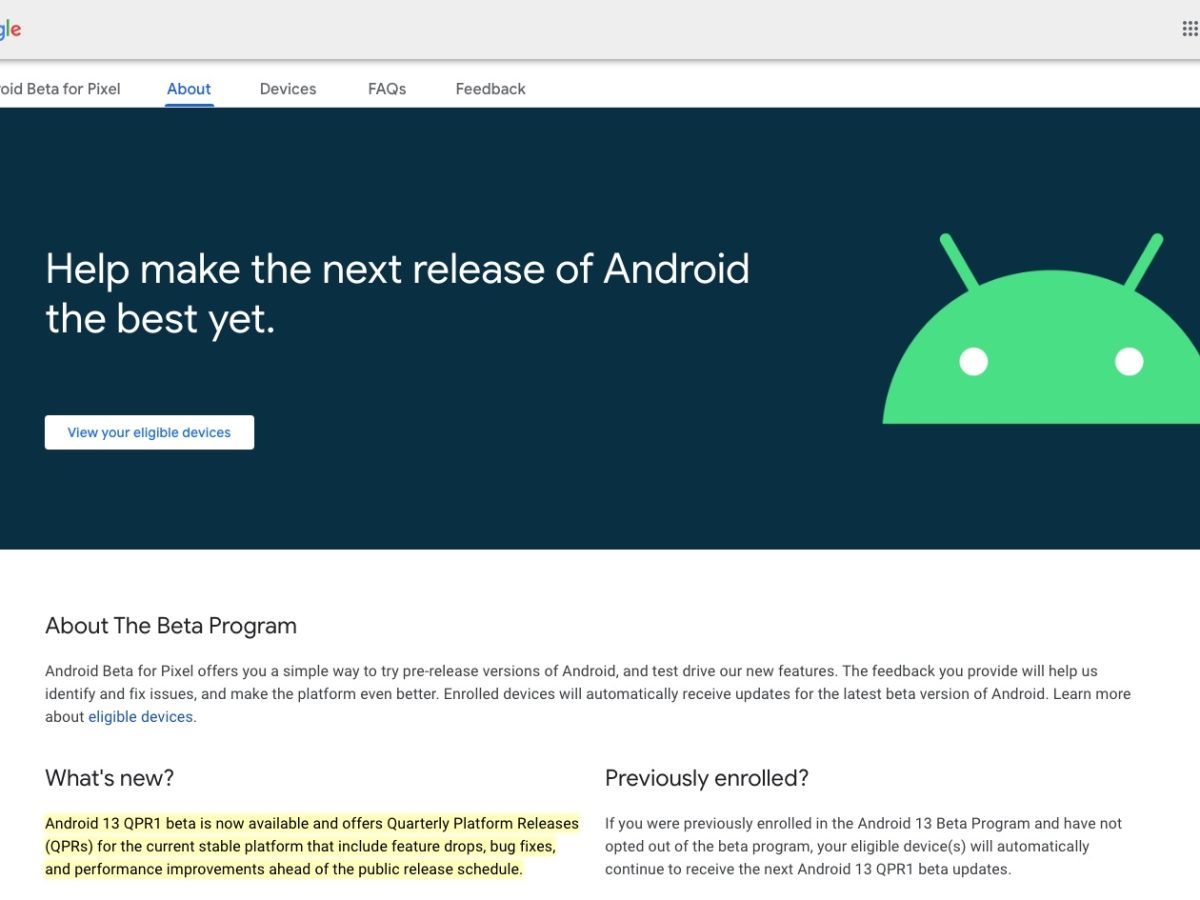Click the paragraph under Previously enrolled
This screenshot has width=1200, height=900.
(863, 846)
